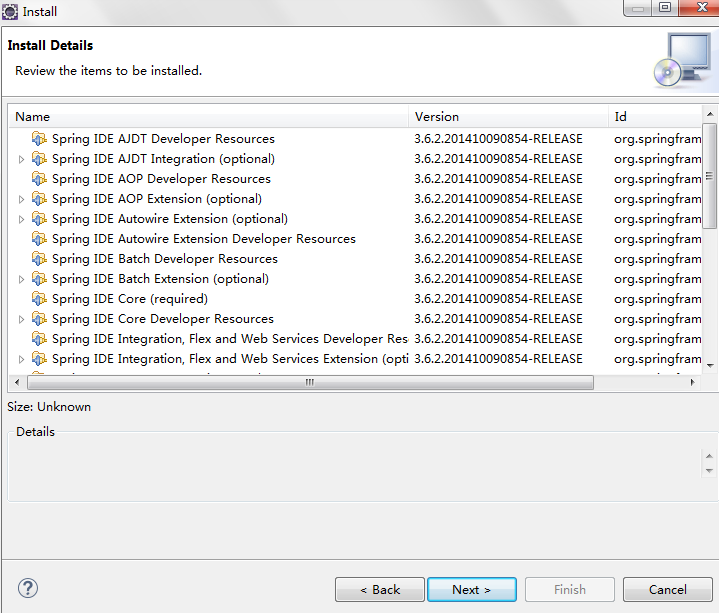This screenshot has height=613, width=719.
Task: Expand Integration, Flex and Web Services Extension node
Action: coord(21,359)
